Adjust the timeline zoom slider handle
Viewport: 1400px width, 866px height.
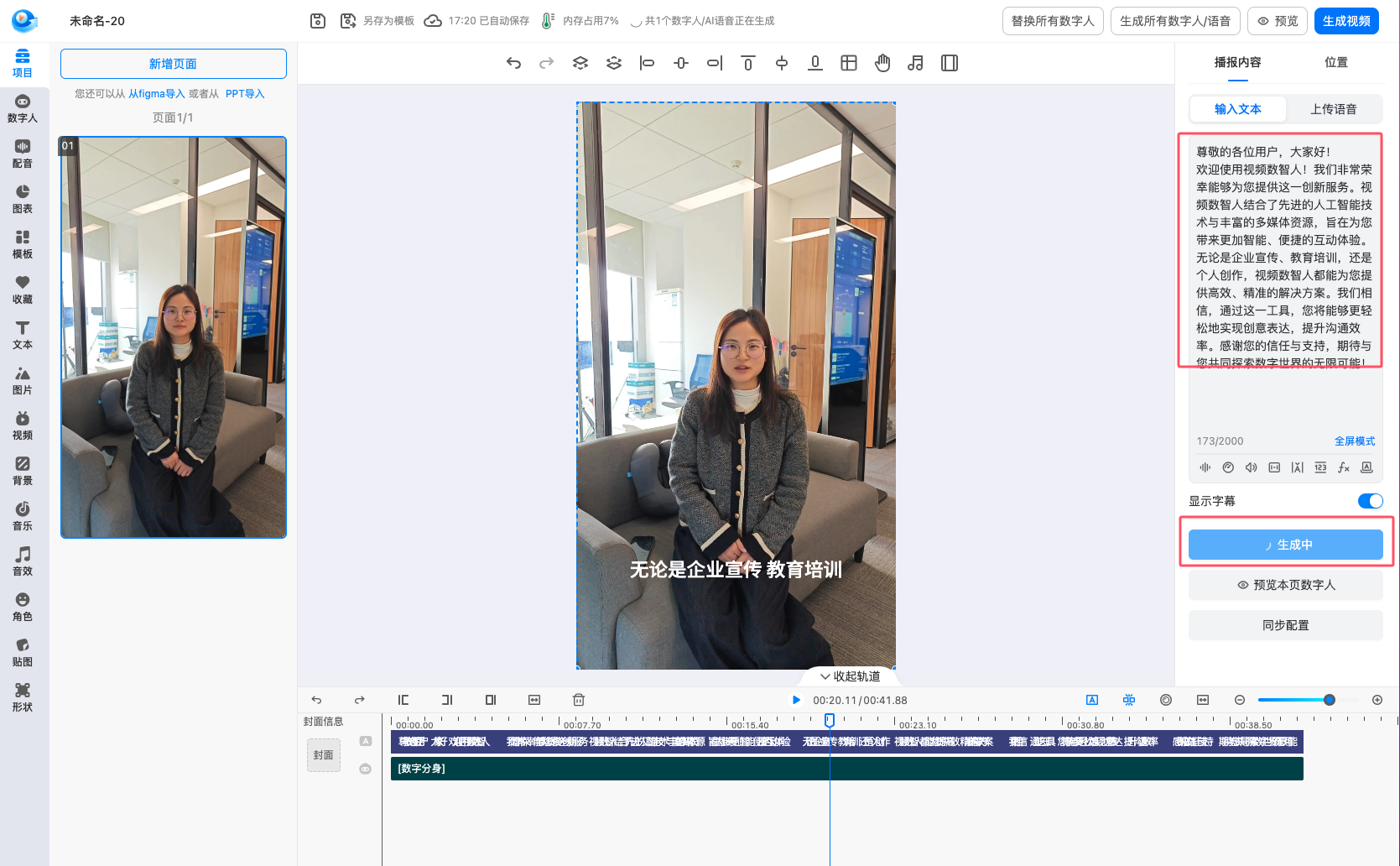point(1329,700)
